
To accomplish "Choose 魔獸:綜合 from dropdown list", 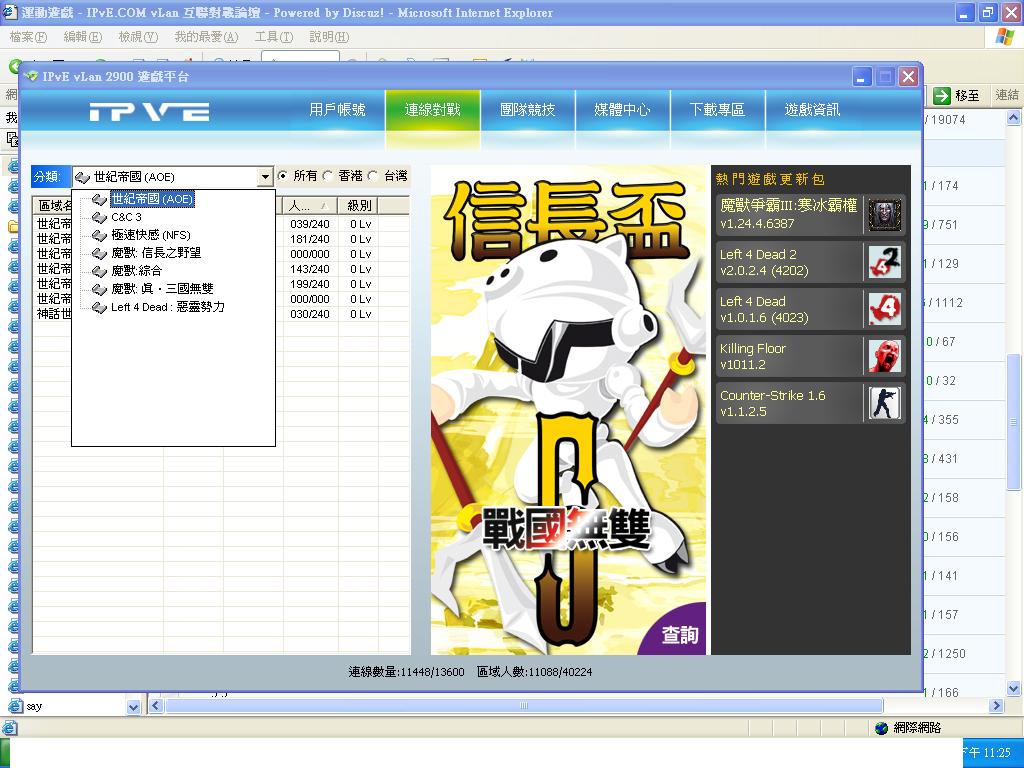I will point(136,271).
